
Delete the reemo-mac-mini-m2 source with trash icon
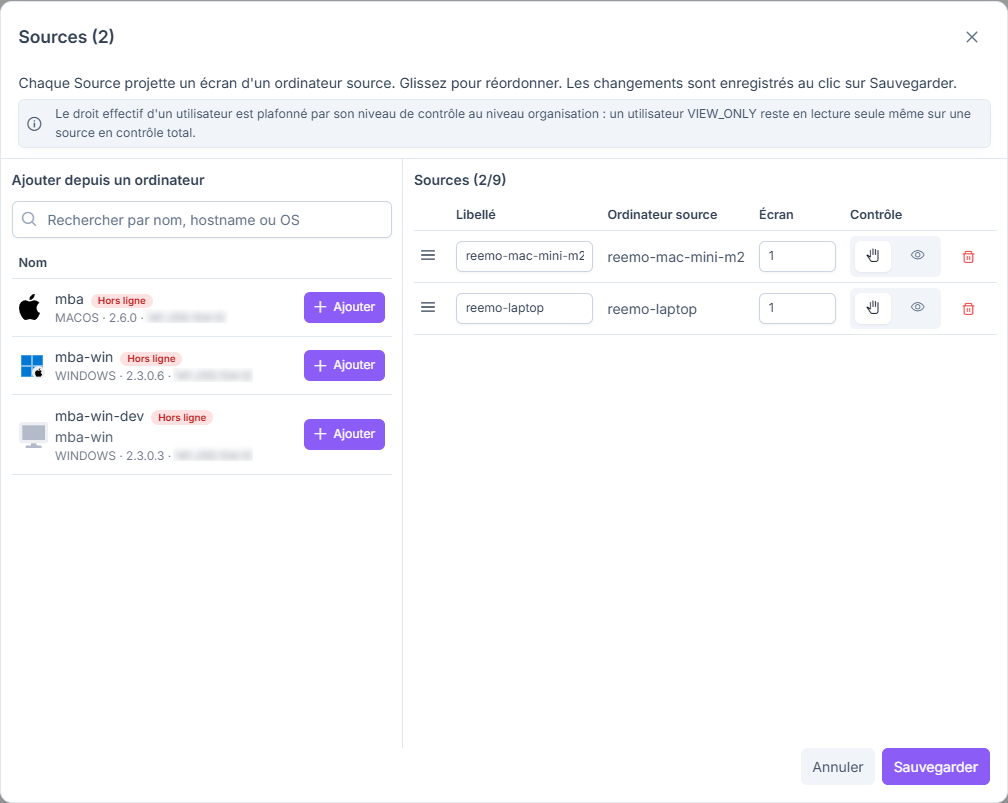(x=968, y=257)
